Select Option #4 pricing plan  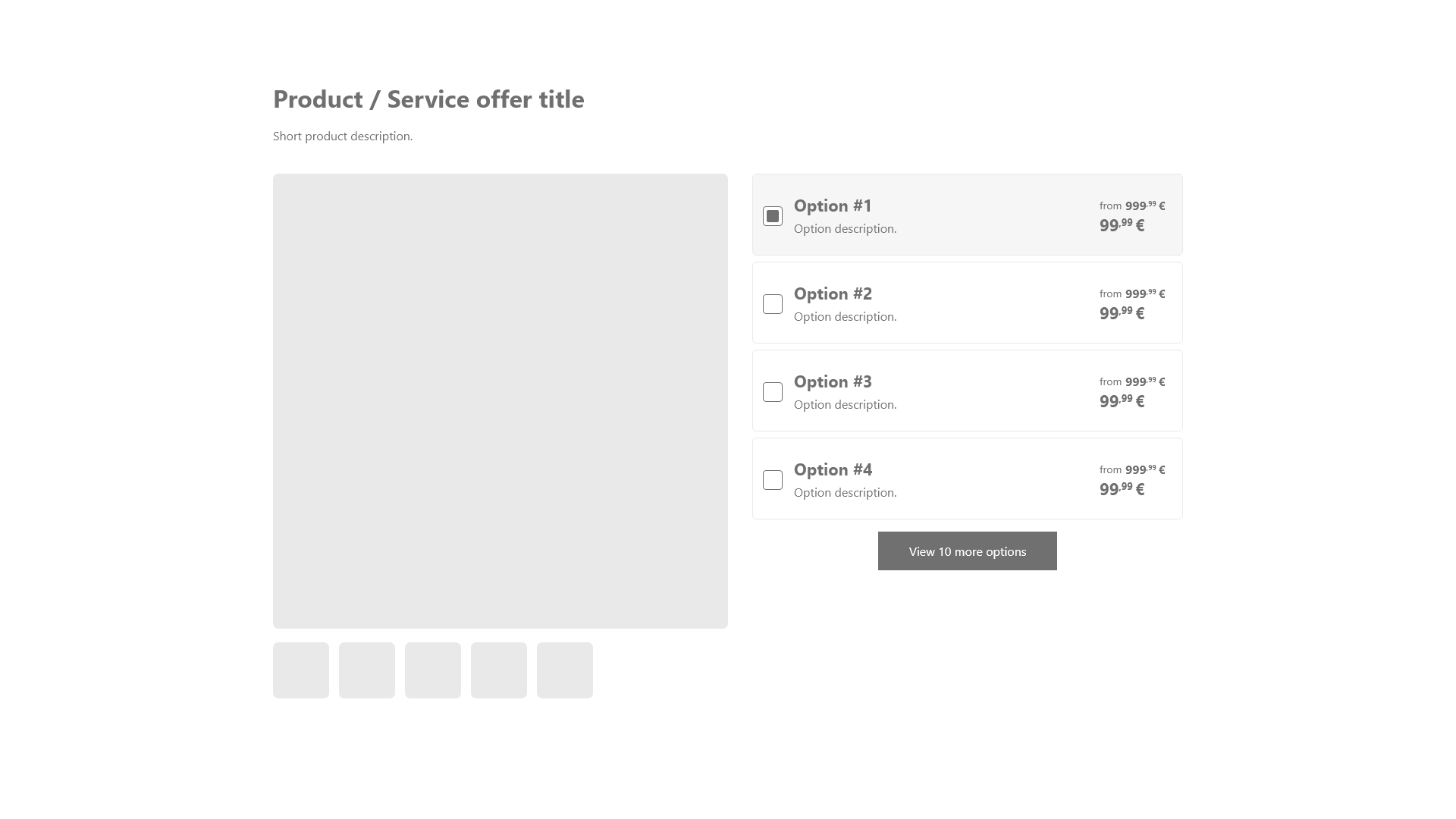[773, 480]
